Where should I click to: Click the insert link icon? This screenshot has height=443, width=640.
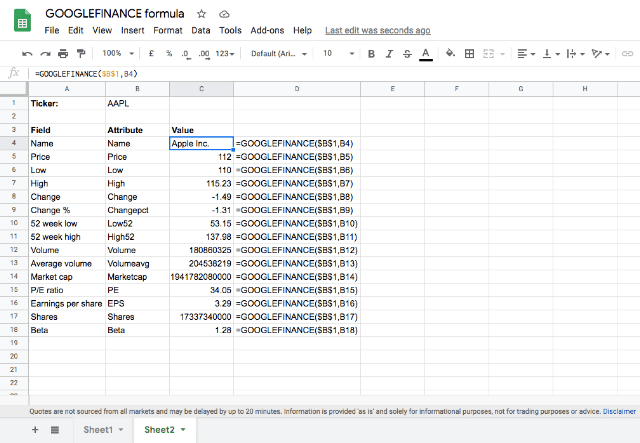[x=627, y=53]
